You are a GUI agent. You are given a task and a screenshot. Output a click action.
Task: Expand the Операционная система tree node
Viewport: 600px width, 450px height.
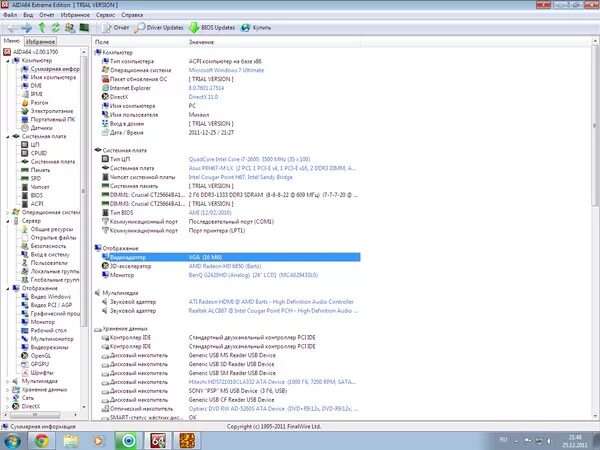8,212
